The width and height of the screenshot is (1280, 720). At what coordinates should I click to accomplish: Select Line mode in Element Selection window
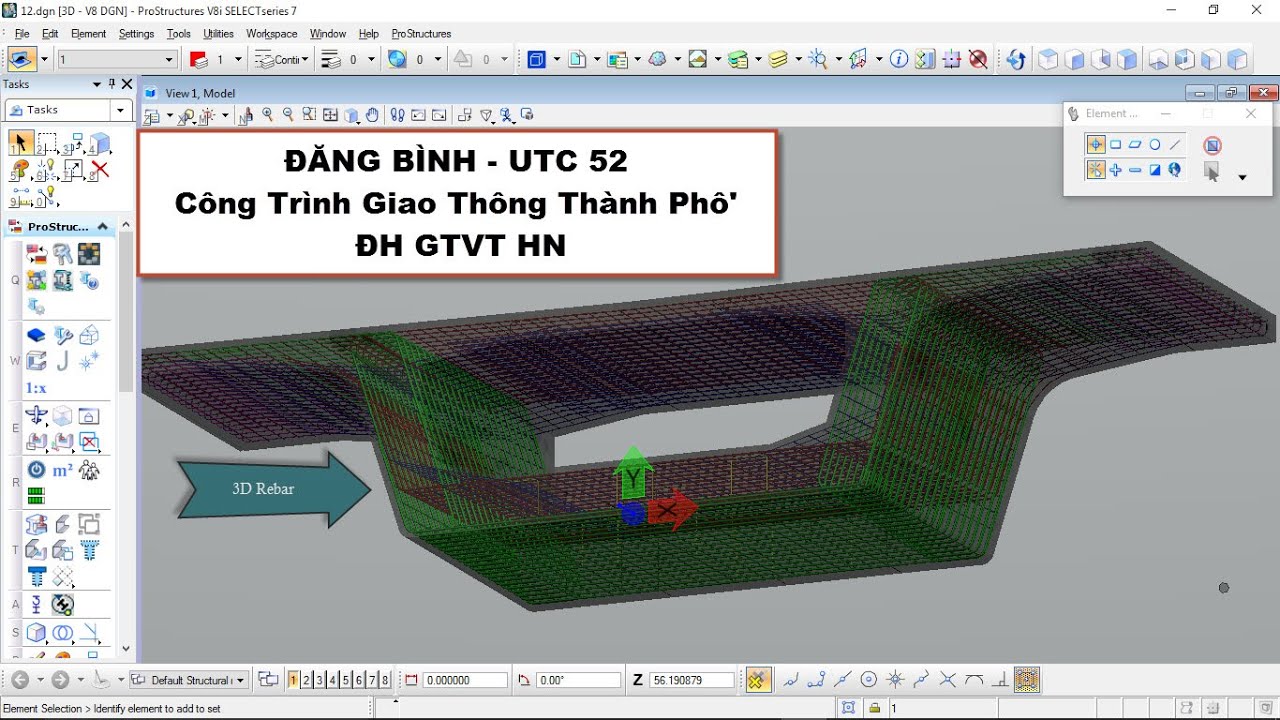pos(1175,145)
